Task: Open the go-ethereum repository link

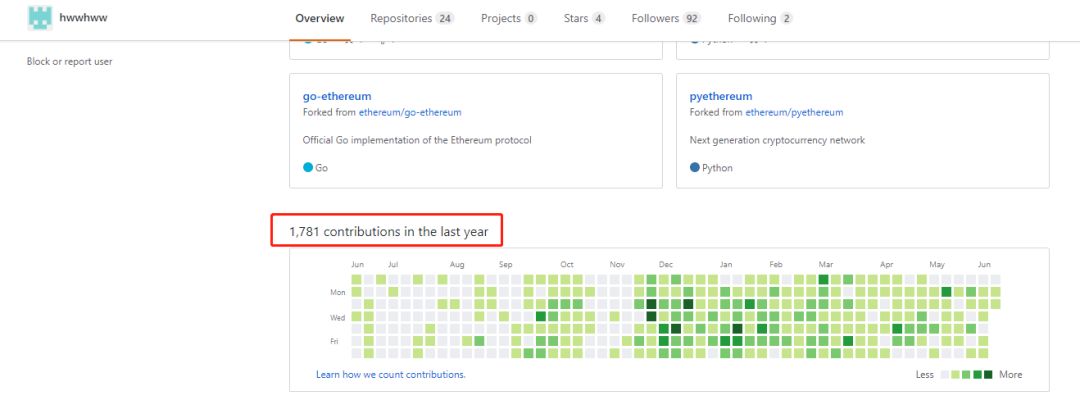Action: point(337,97)
